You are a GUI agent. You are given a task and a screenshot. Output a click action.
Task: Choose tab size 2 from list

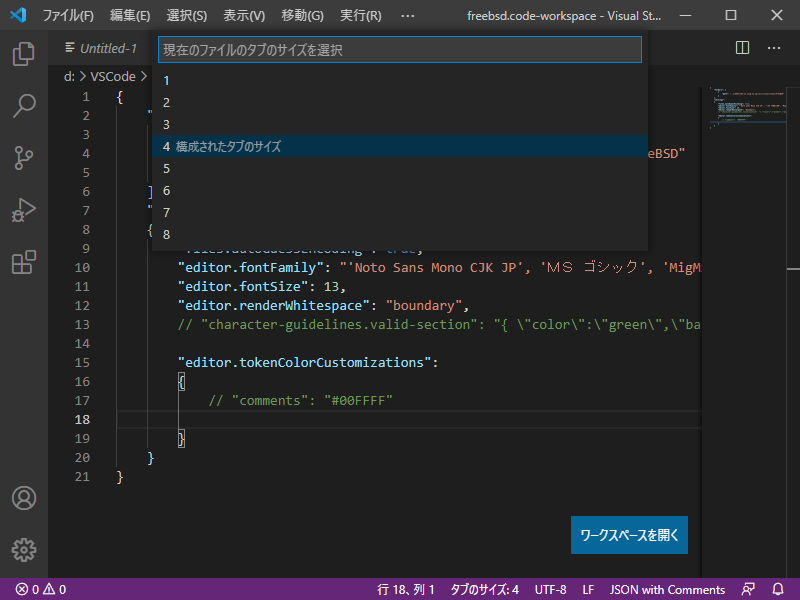click(400, 102)
